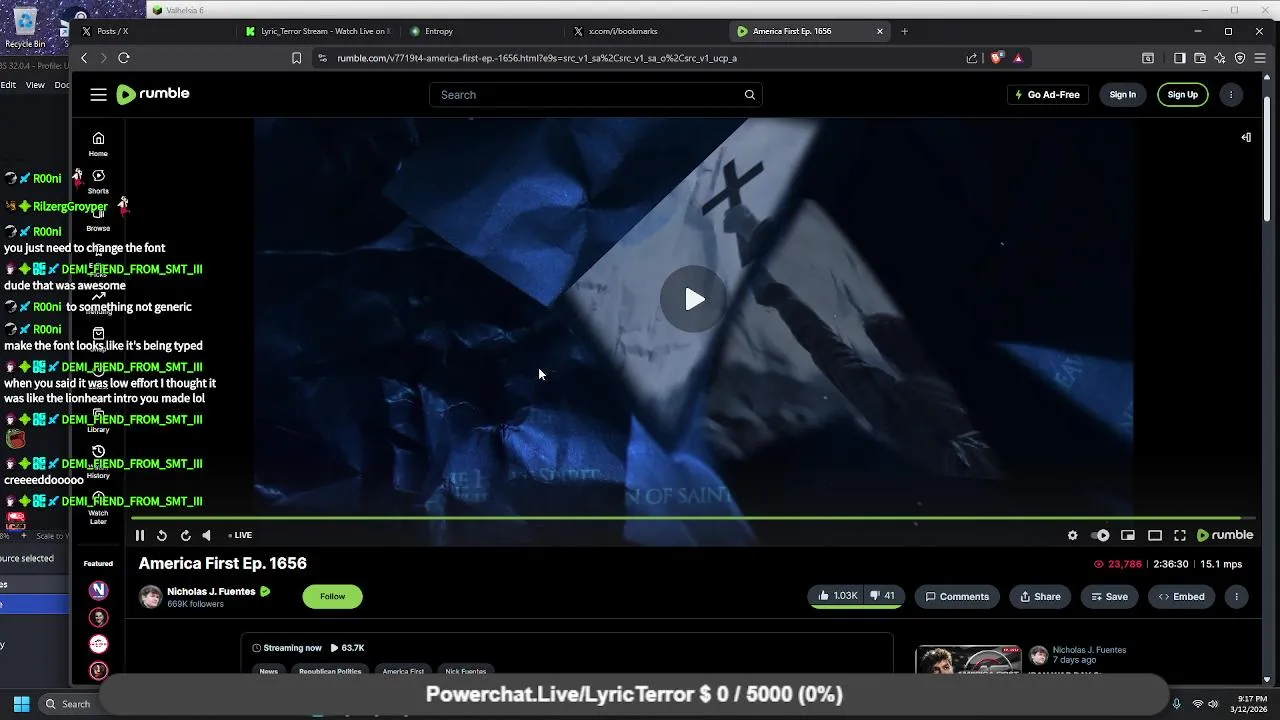Select the Republican Politics tag
1280x720 pixels.
click(330, 671)
